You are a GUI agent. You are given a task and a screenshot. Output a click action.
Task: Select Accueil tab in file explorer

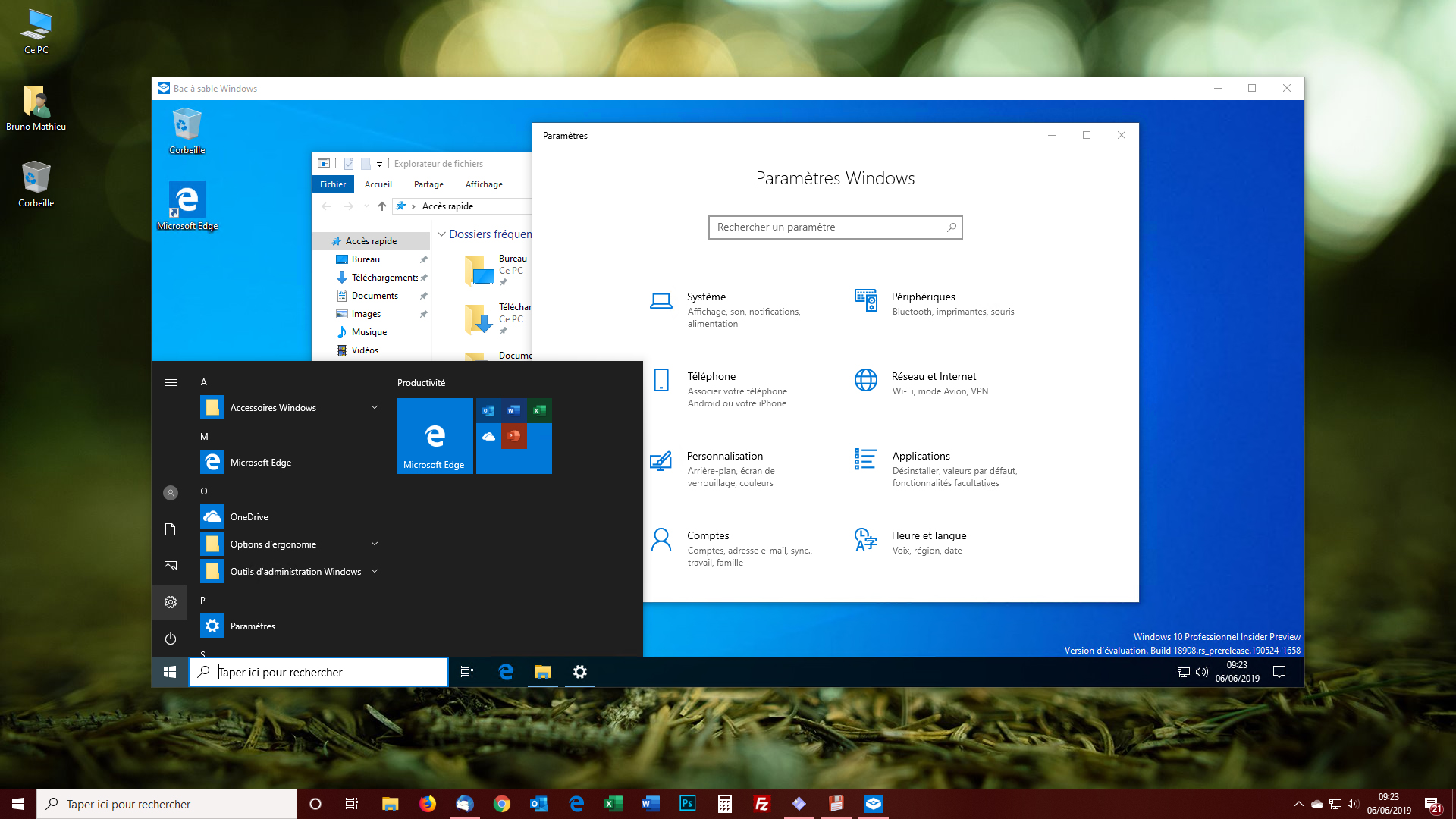coord(378,184)
